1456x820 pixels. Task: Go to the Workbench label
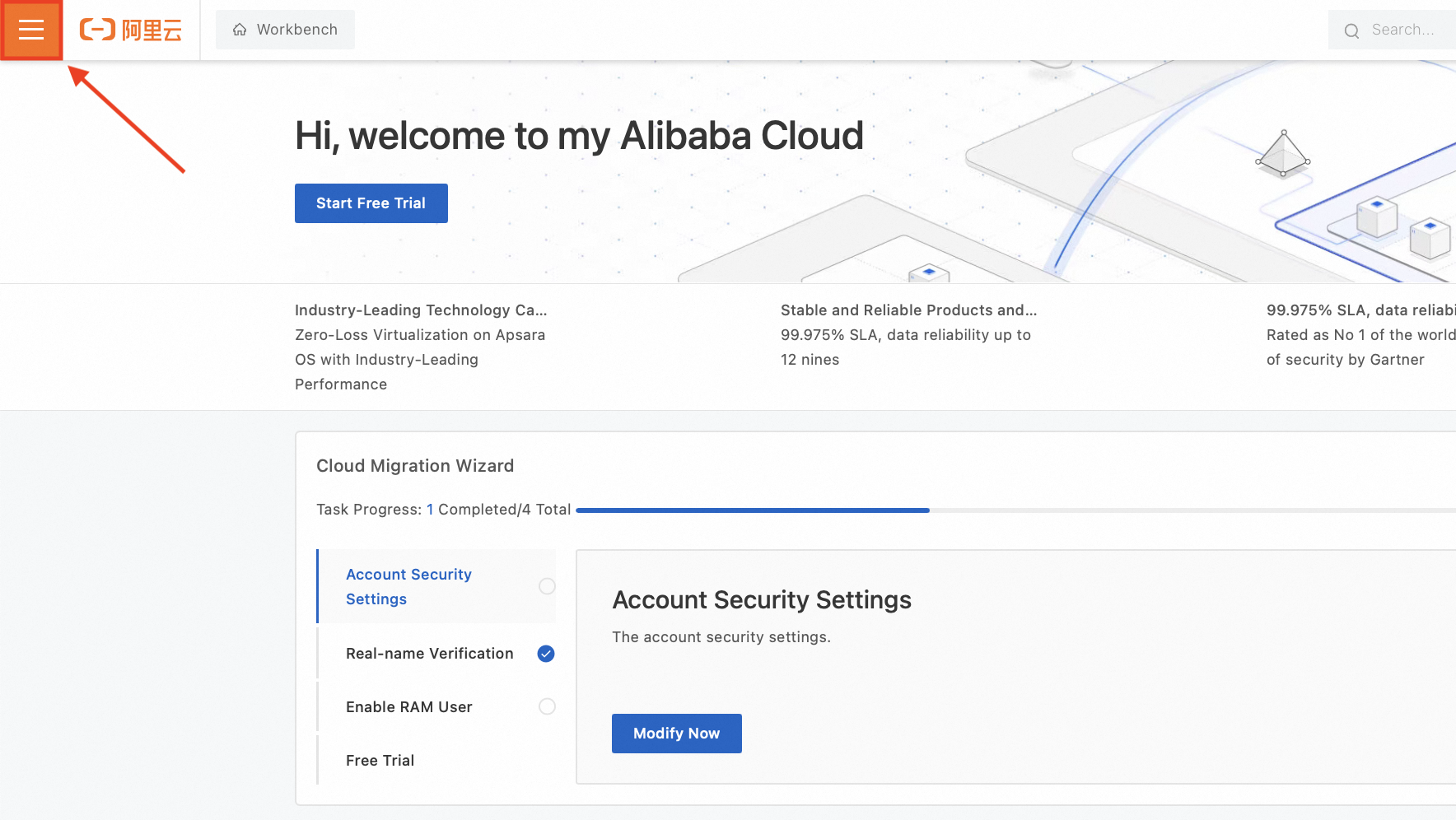[x=297, y=30]
